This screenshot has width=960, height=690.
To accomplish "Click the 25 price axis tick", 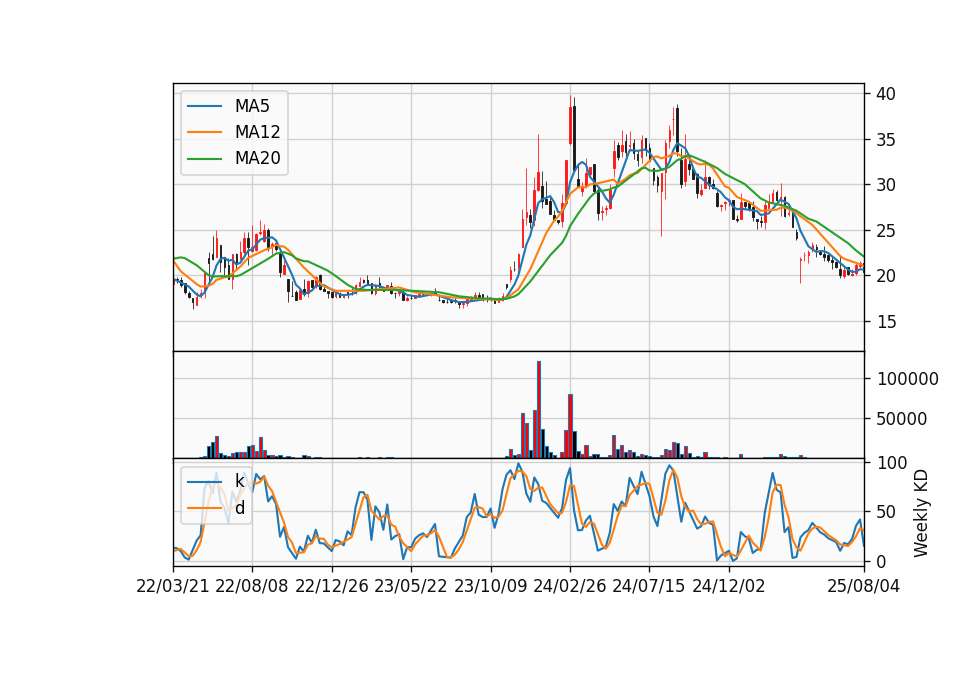I will (886, 231).
